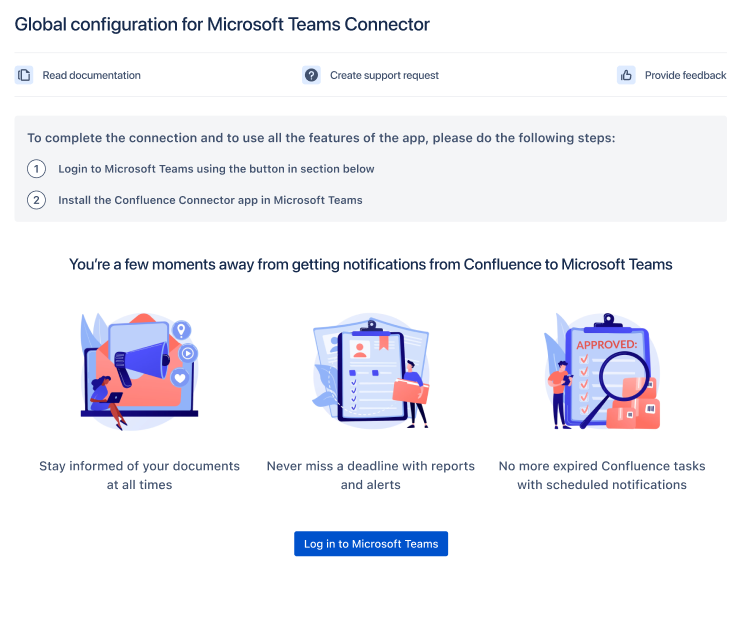Click the 'You're a few moments away' headline
Viewport: 741px width, 617px height.
[x=370, y=264]
